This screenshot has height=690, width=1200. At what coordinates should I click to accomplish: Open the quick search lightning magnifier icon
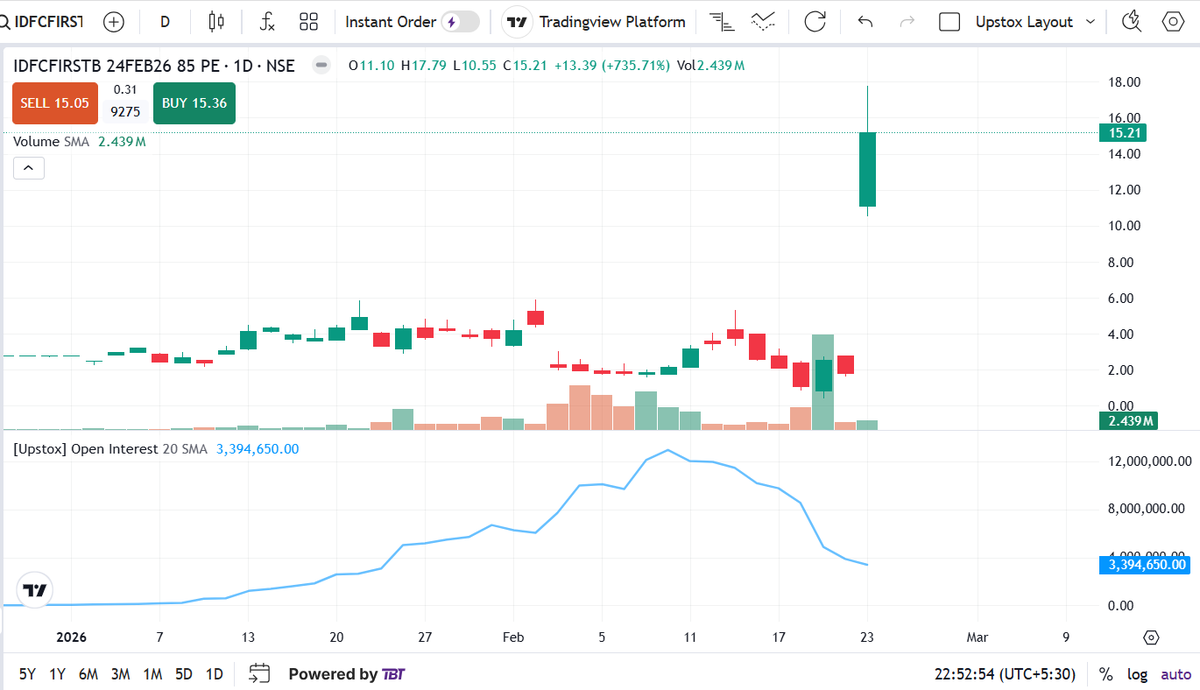(x=1132, y=21)
